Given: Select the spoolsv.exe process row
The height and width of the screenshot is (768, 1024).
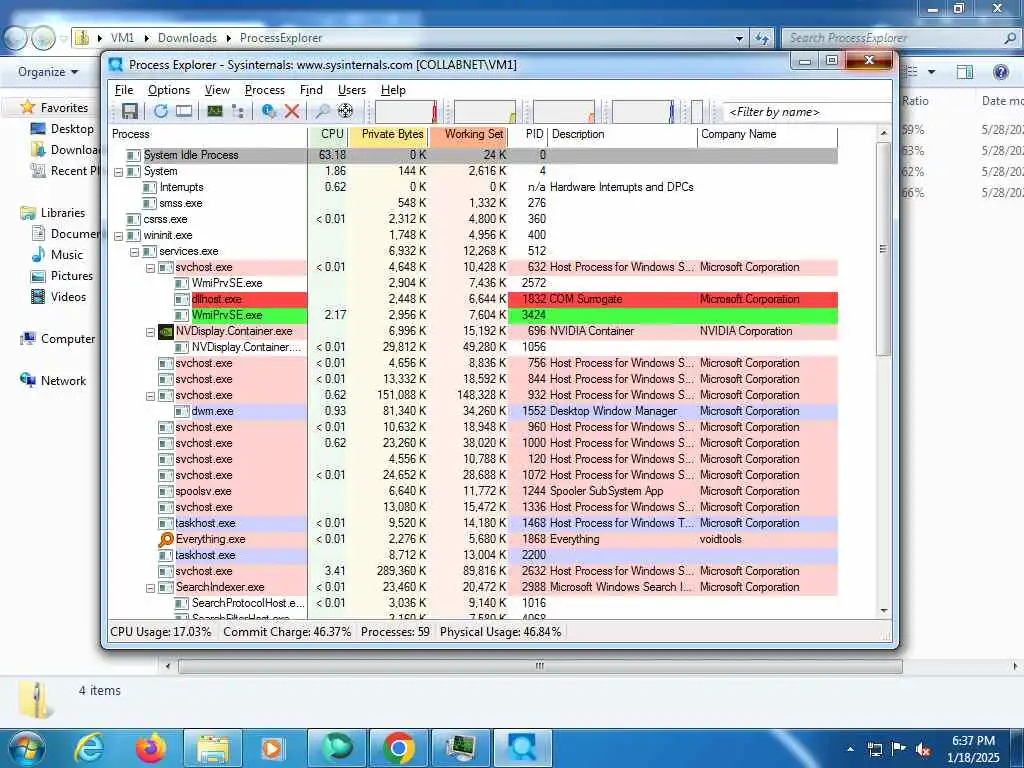Looking at the screenshot, I should (x=473, y=492).
